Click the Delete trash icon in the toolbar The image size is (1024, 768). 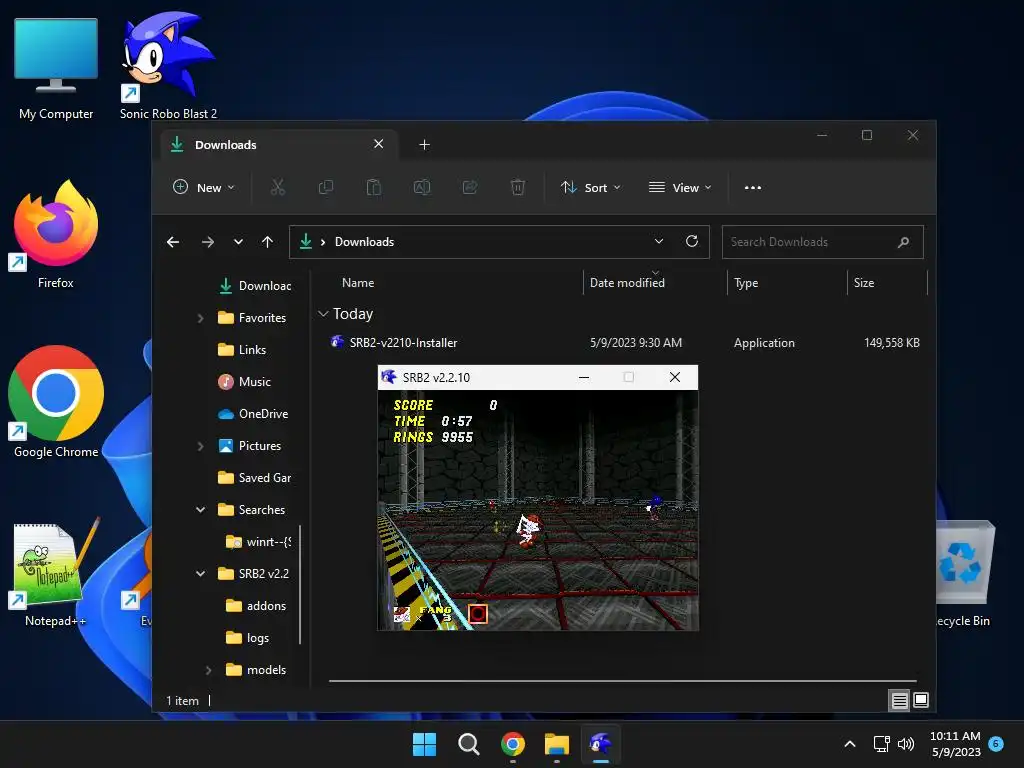(x=517, y=187)
